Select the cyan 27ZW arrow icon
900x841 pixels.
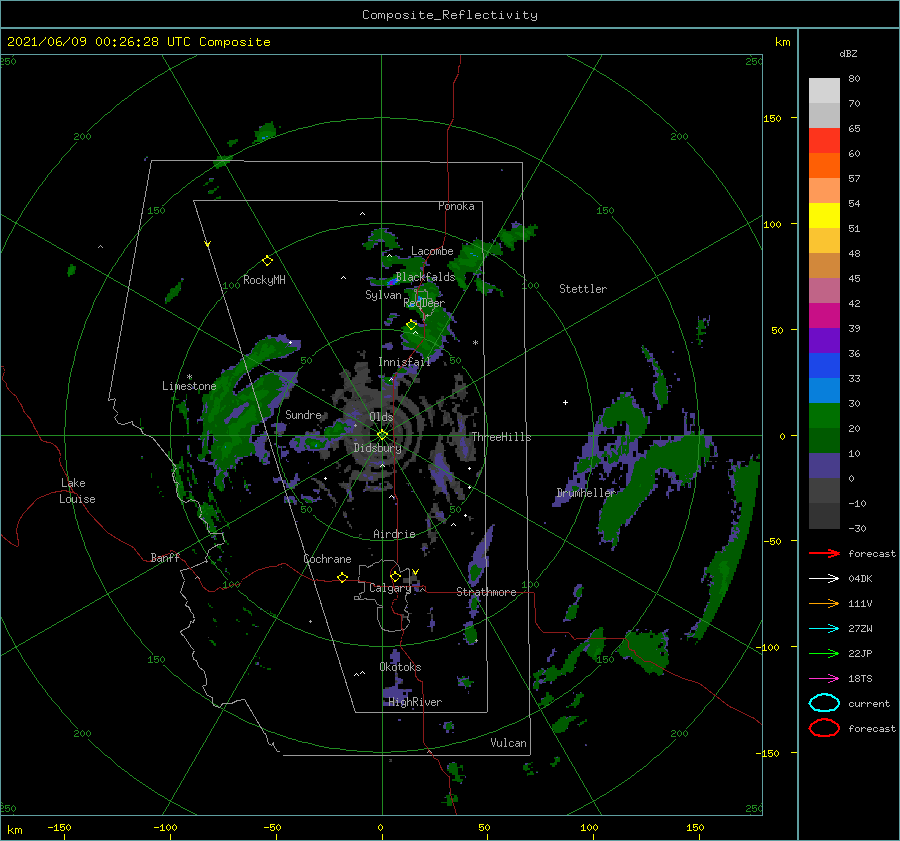(824, 629)
